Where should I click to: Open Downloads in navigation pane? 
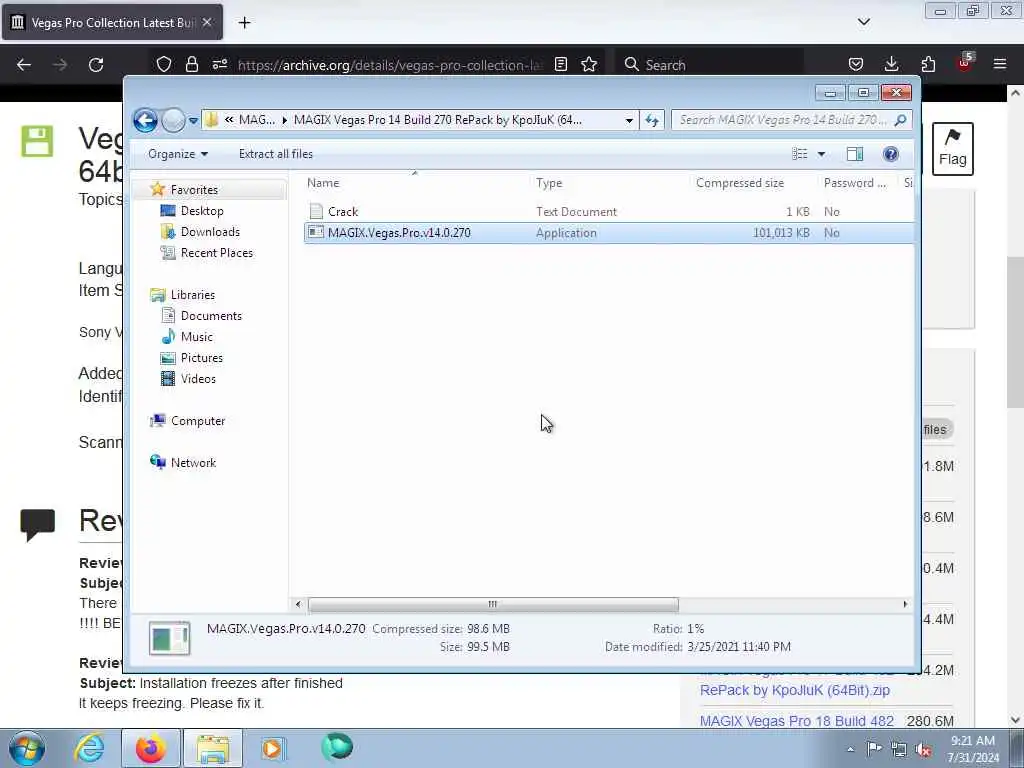210,232
